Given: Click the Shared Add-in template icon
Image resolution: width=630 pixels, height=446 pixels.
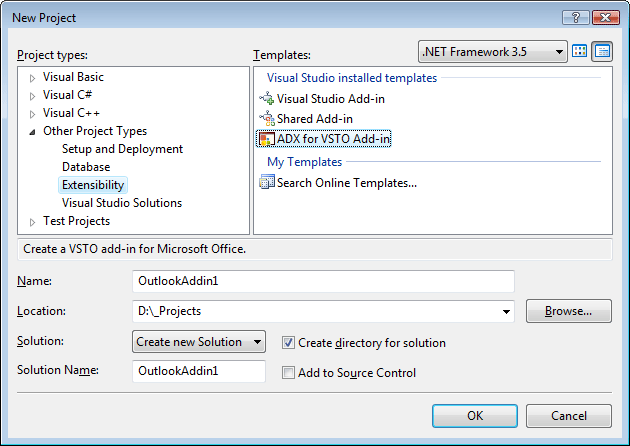Looking at the screenshot, I should pyautogui.click(x=267, y=119).
